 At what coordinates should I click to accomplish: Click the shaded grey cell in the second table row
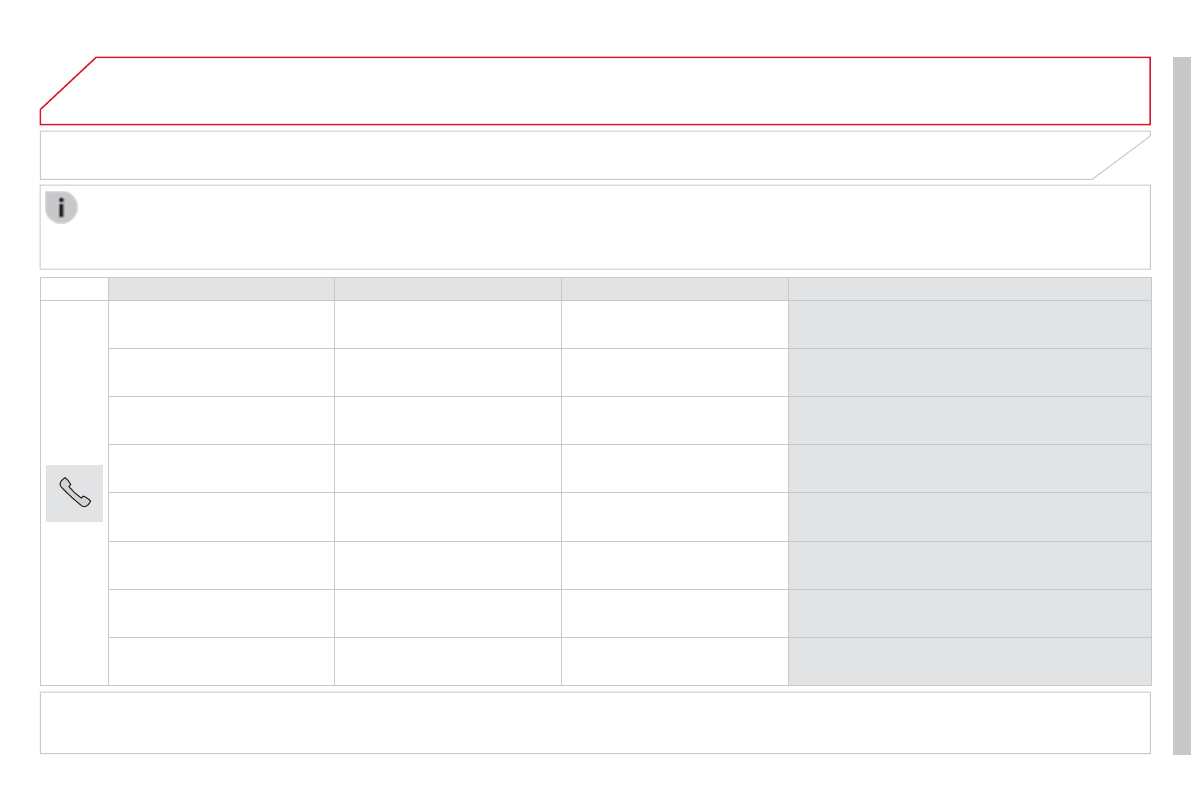[969, 372]
